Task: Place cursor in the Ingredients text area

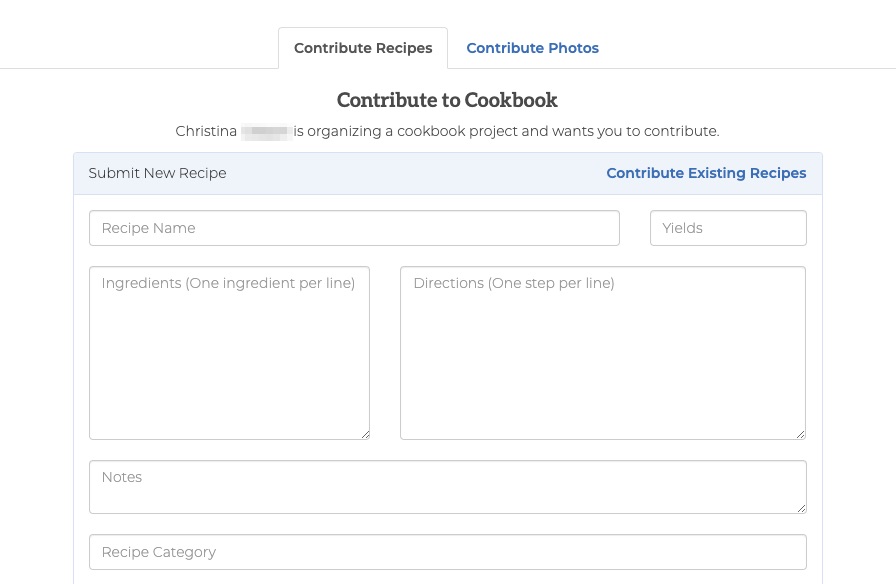Action: click(x=229, y=353)
